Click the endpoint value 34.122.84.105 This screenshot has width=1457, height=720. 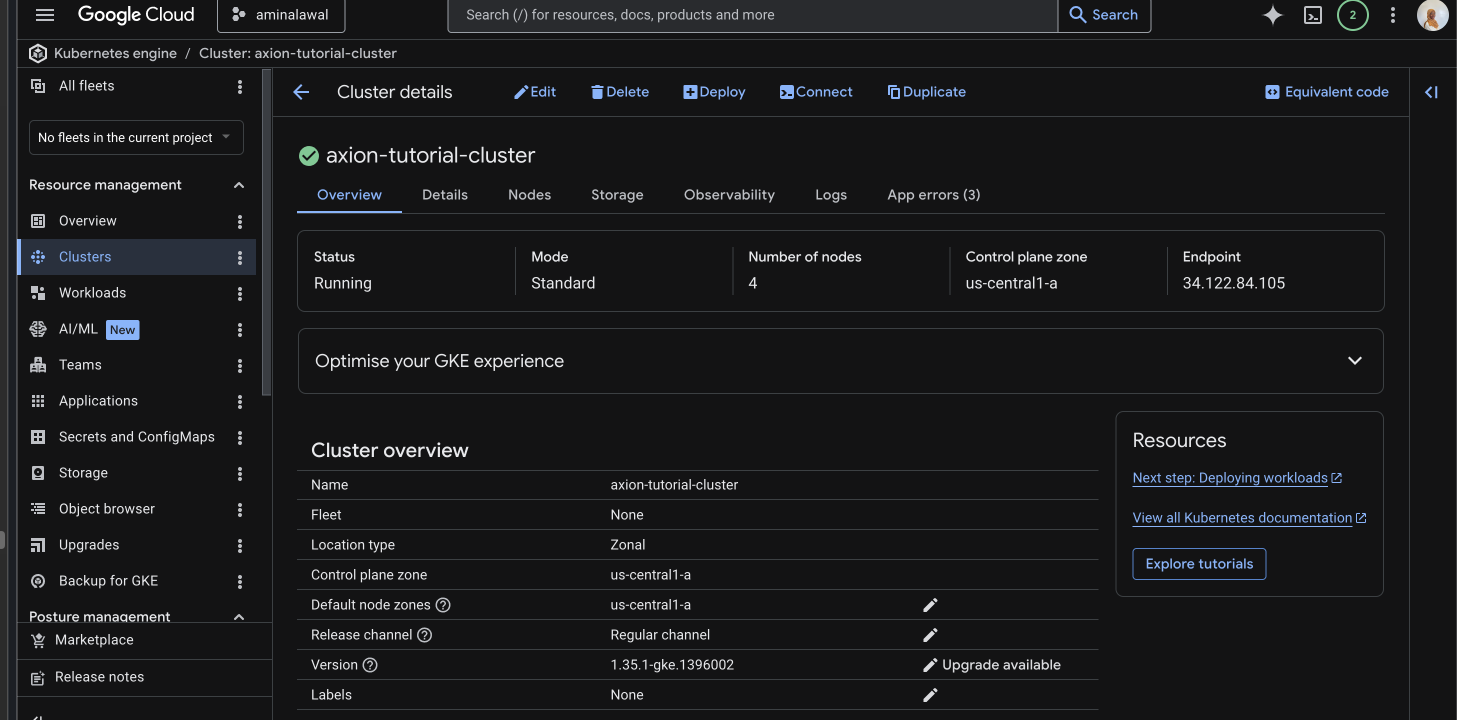[1234, 283]
